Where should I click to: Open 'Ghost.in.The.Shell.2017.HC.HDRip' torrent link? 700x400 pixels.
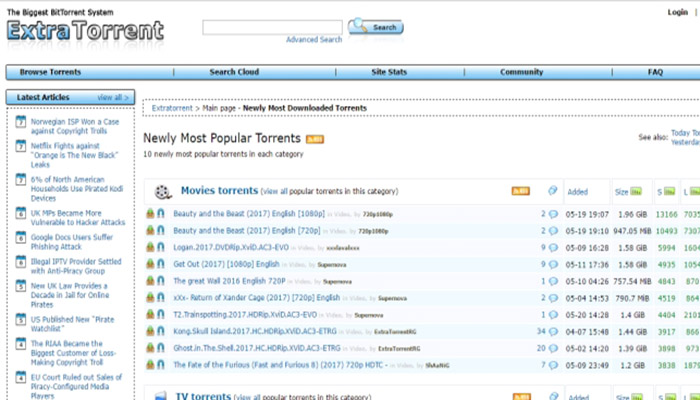click(x=257, y=348)
